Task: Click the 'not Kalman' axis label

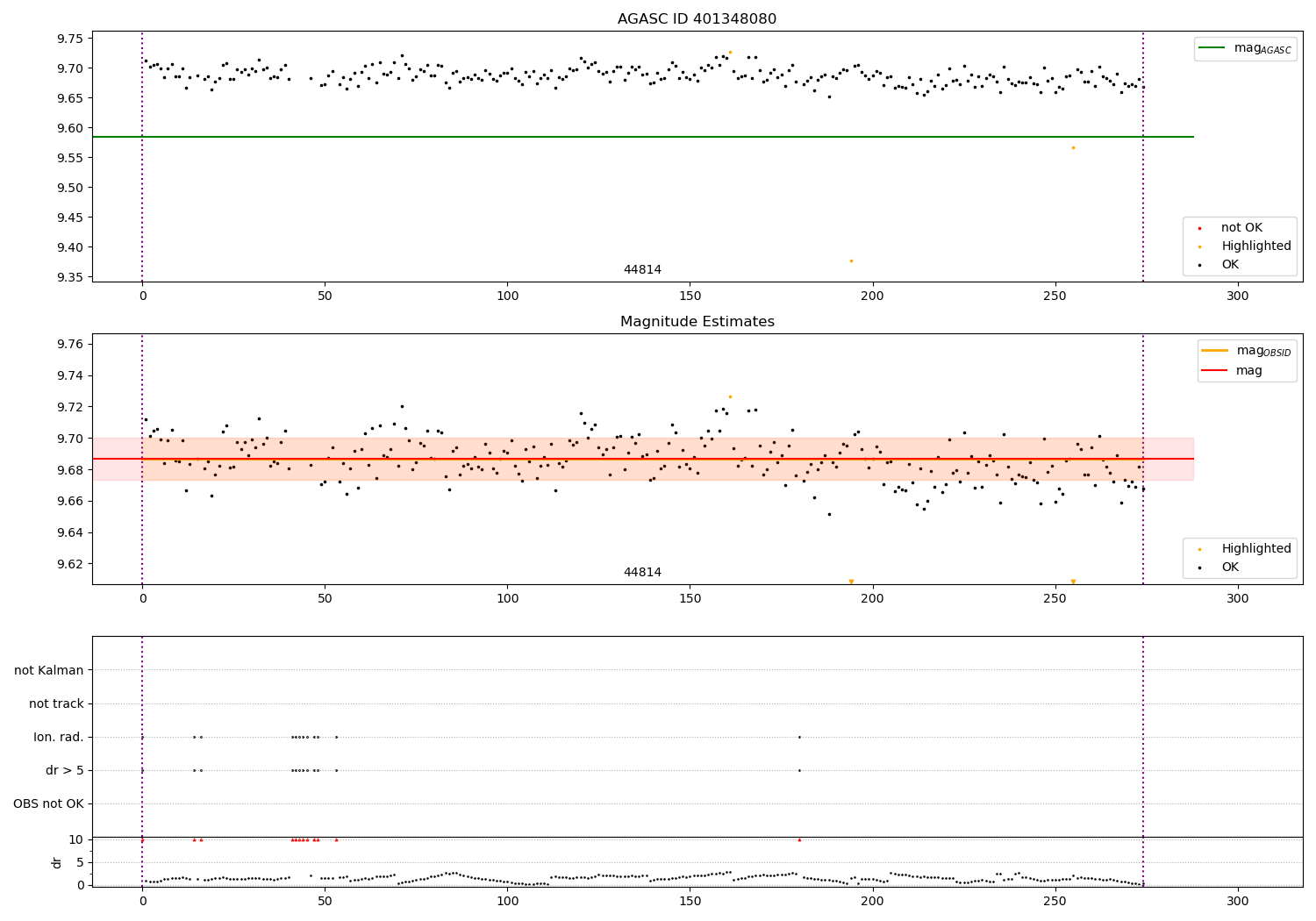Action: pos(49,670)
